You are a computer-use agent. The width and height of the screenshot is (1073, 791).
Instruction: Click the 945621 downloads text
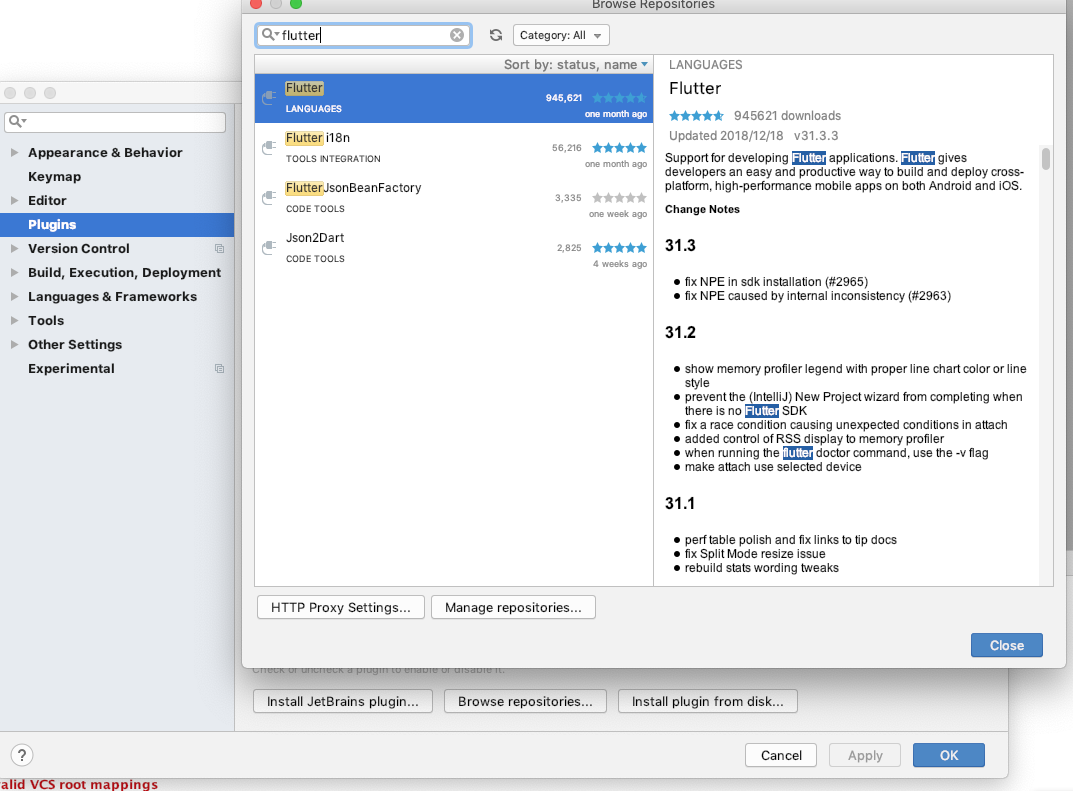pyautogui.click(x=787, y=116)
